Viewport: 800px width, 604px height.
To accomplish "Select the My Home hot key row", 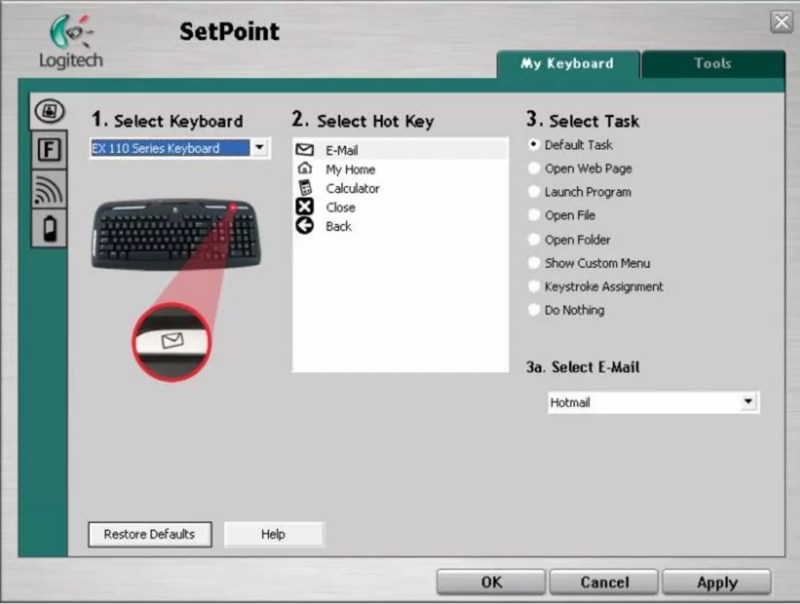I will pos(401,169).
